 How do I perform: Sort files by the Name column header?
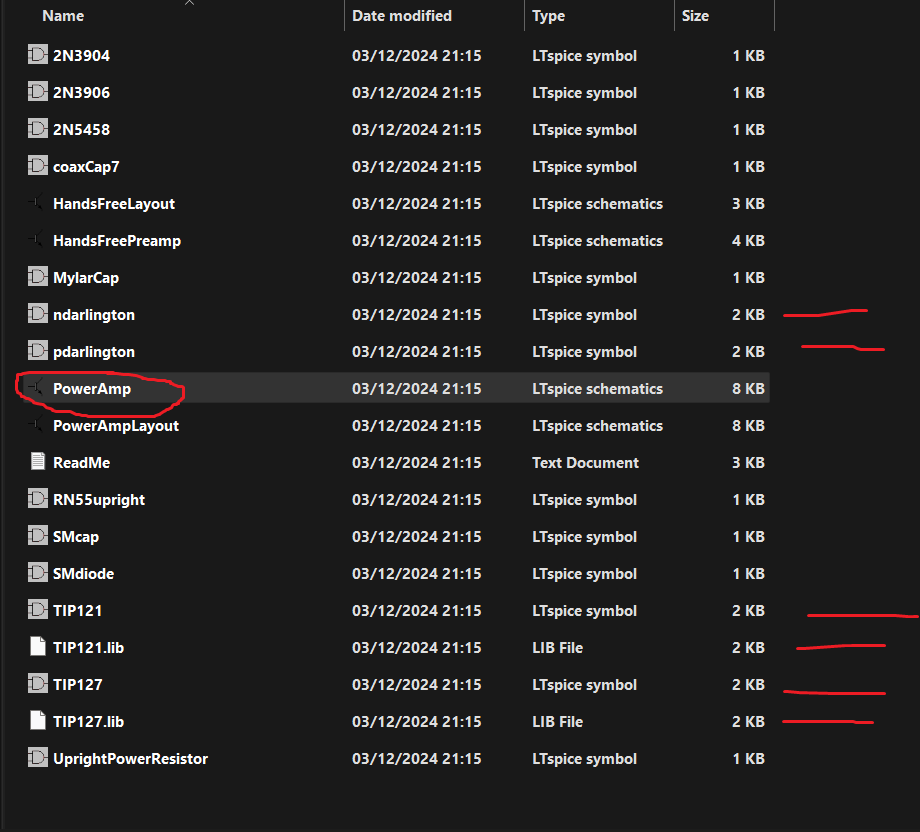[63, 16]
